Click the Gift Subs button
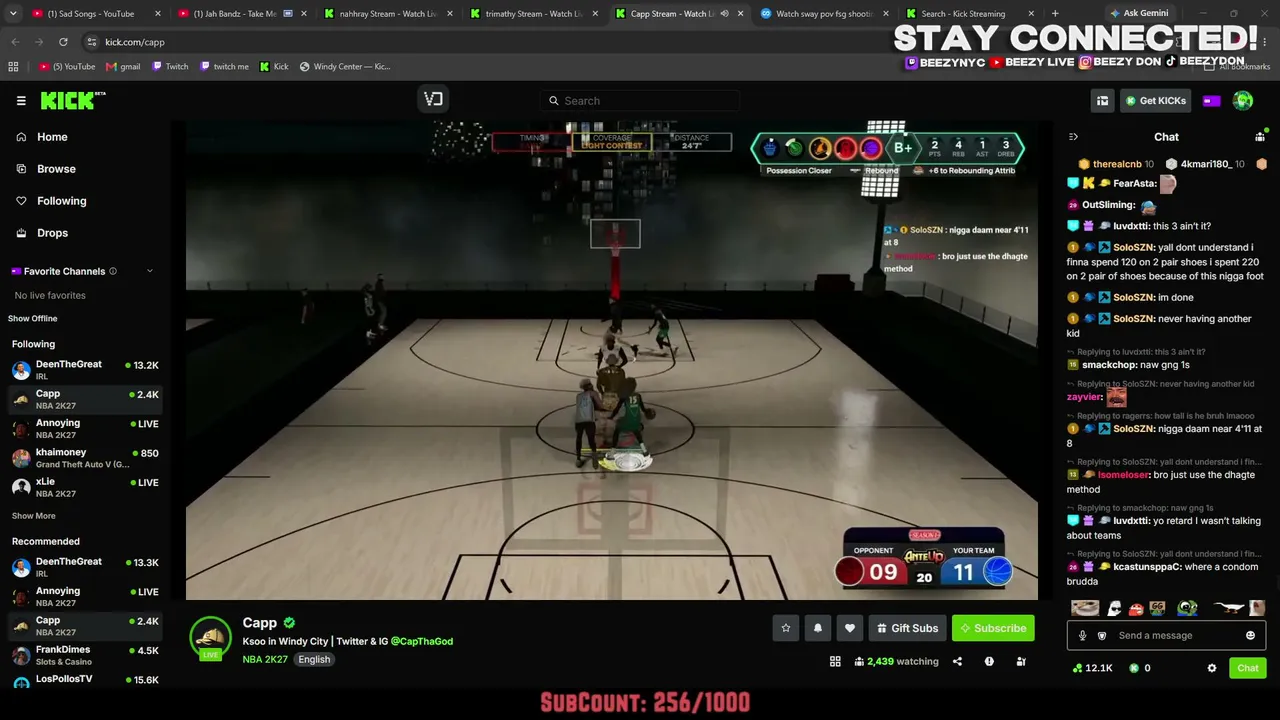1280x720 pixels. [907, 628]
